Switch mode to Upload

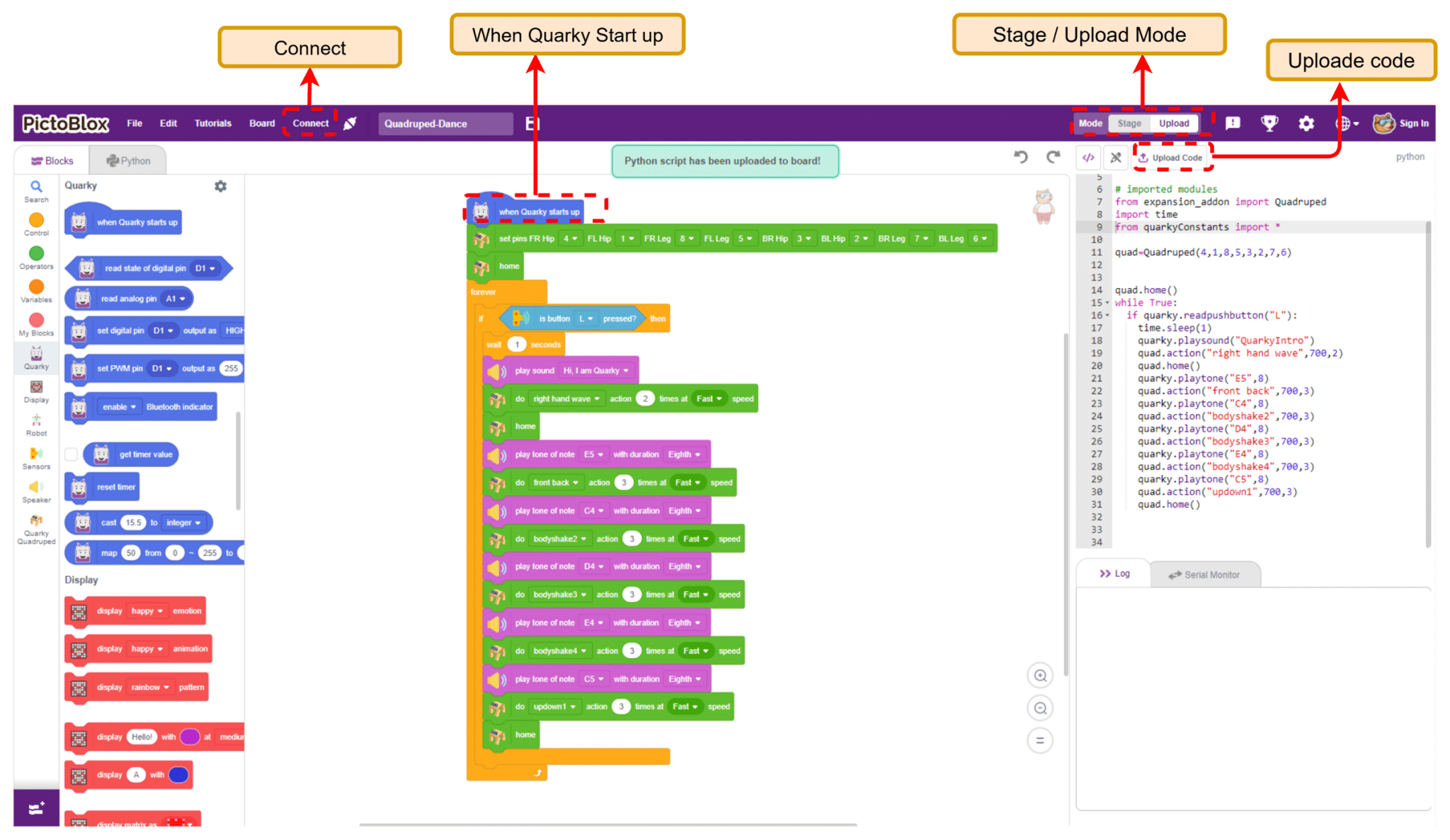1174,123
